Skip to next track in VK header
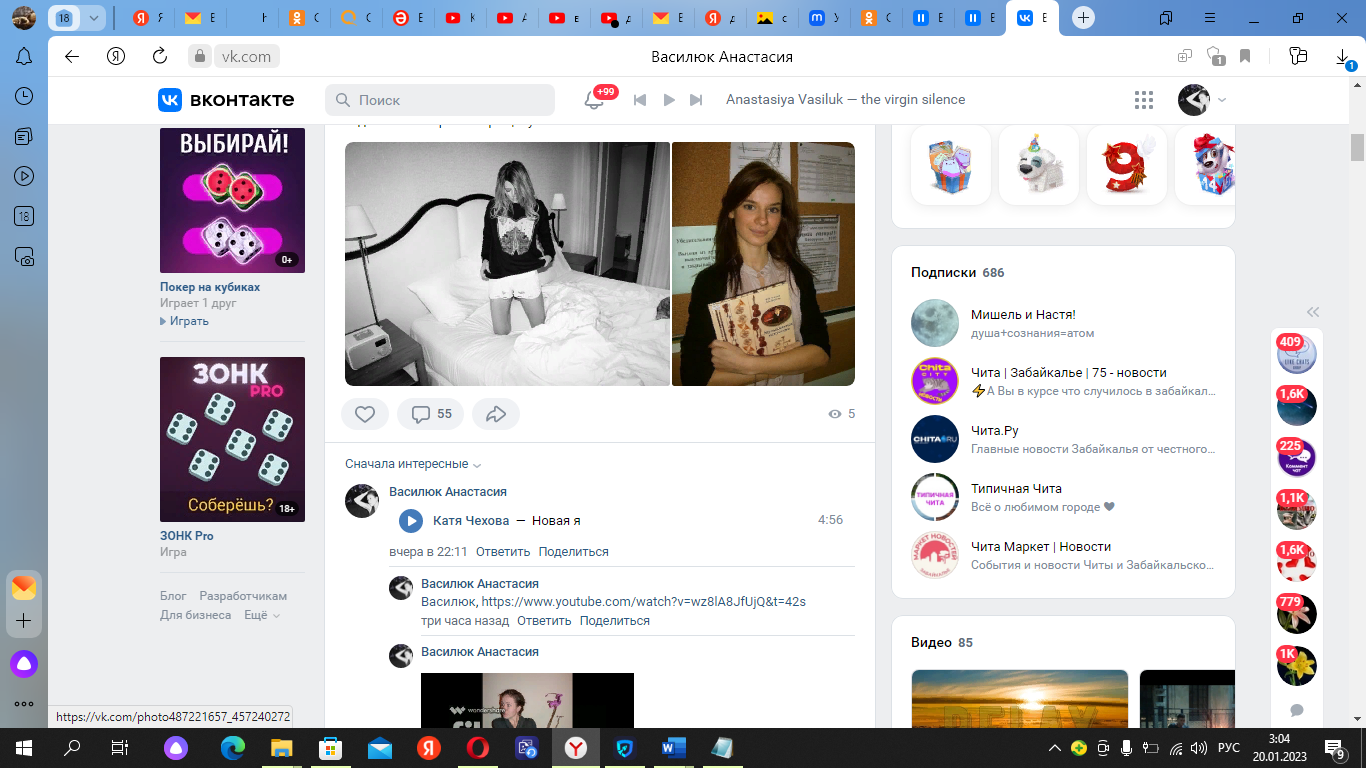This screenshot has width=1366, height=768. (x=697, y=100)
